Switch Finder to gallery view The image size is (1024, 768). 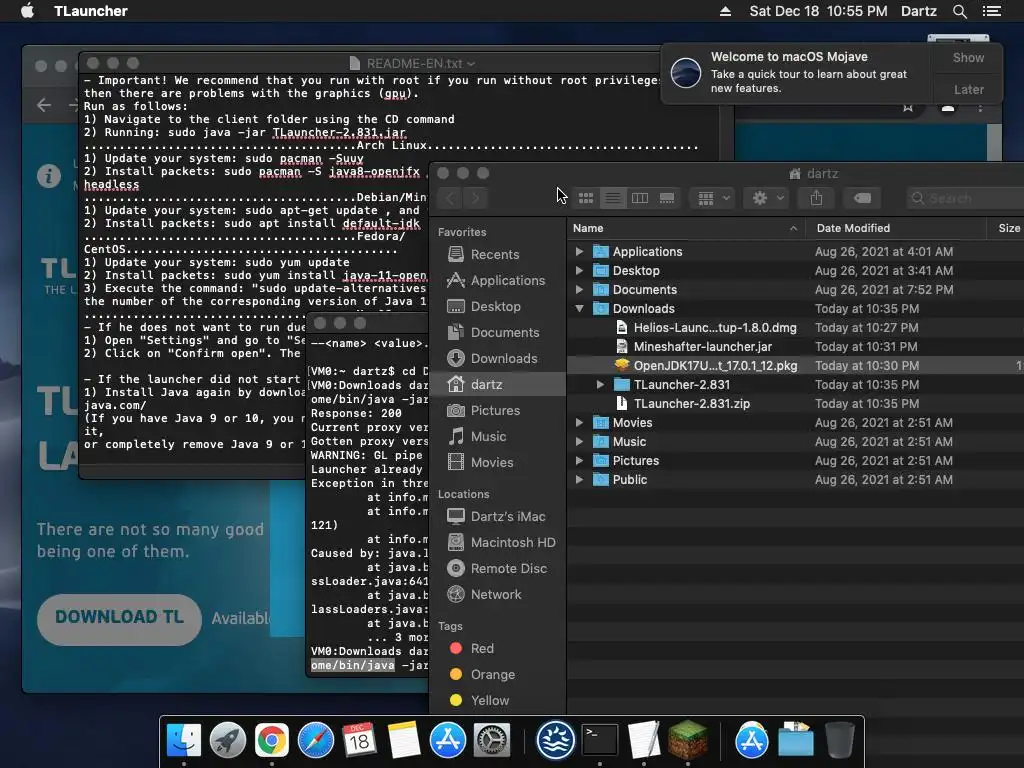pyautogui.click(x=667, y=198)
